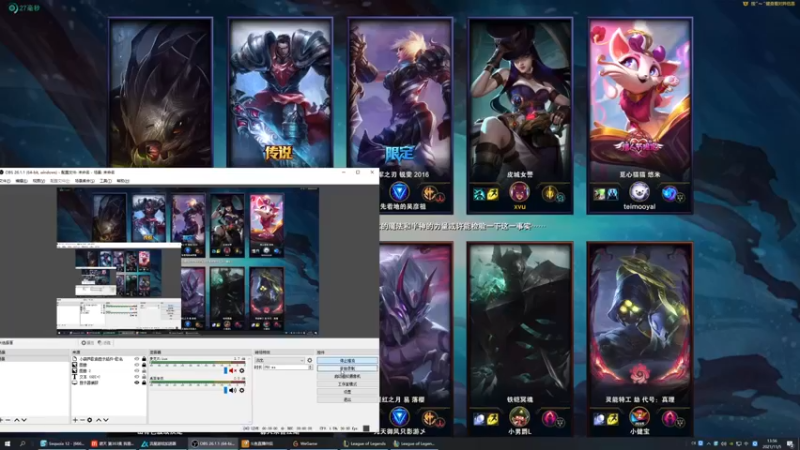This screenshot has height=450, width=800.
Task: Remove scene with minus icon in scenes panel
Action: click(x=8, y=420)
